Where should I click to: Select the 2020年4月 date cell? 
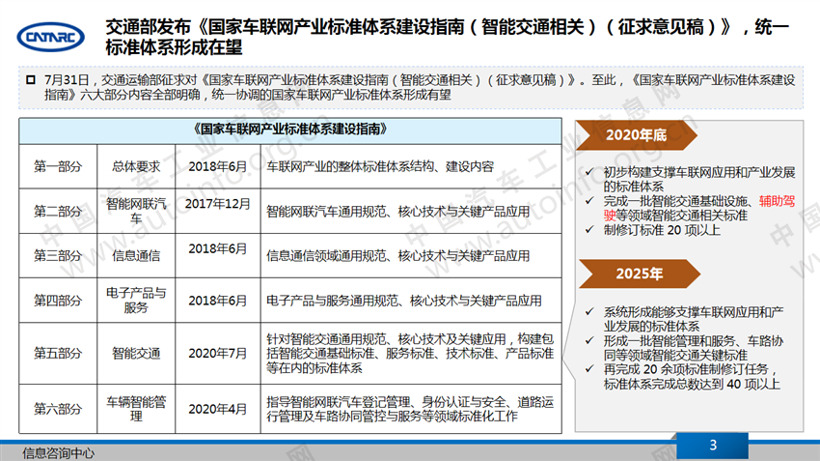click(218, 409)
